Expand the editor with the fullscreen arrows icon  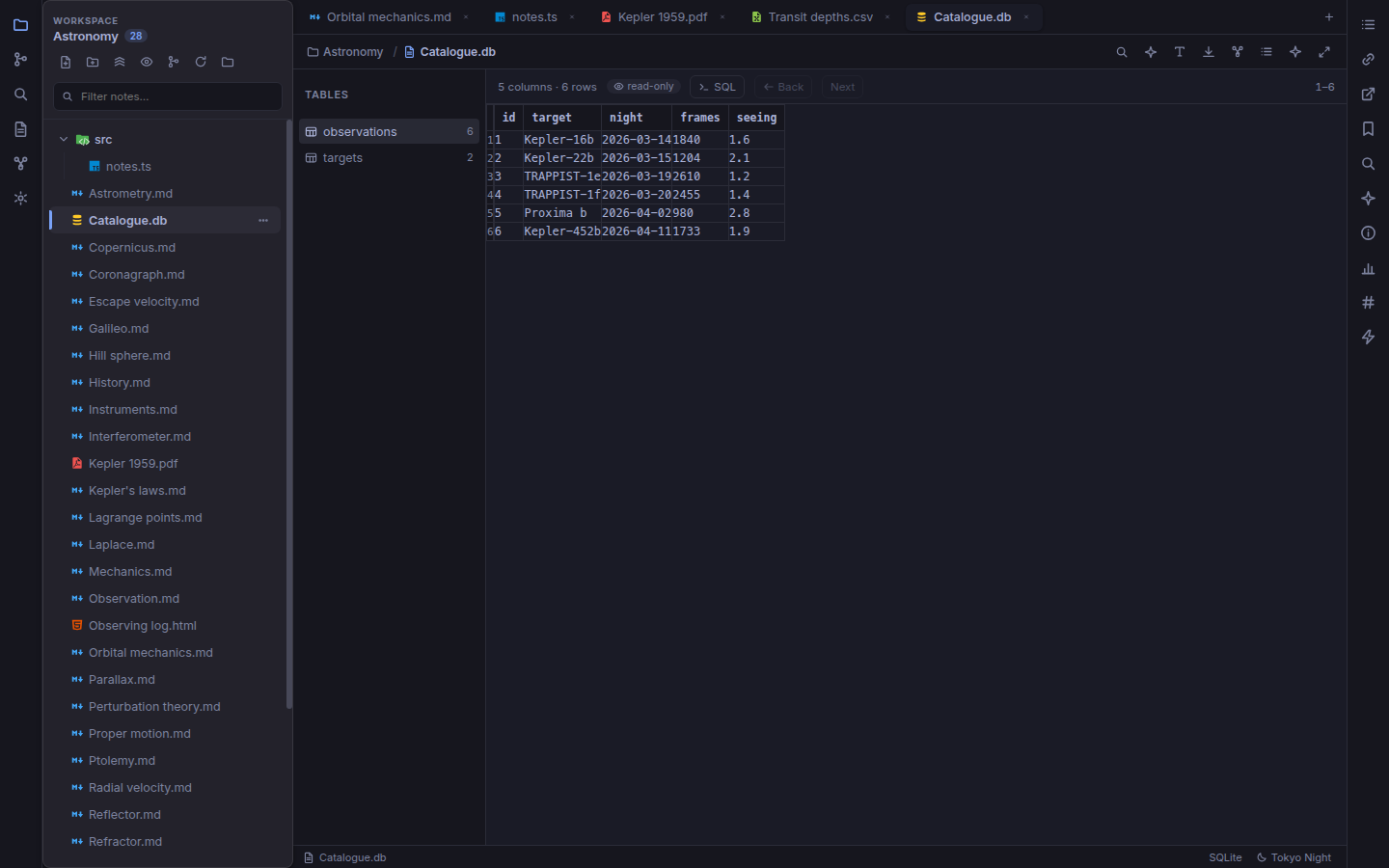[1324, 52]
